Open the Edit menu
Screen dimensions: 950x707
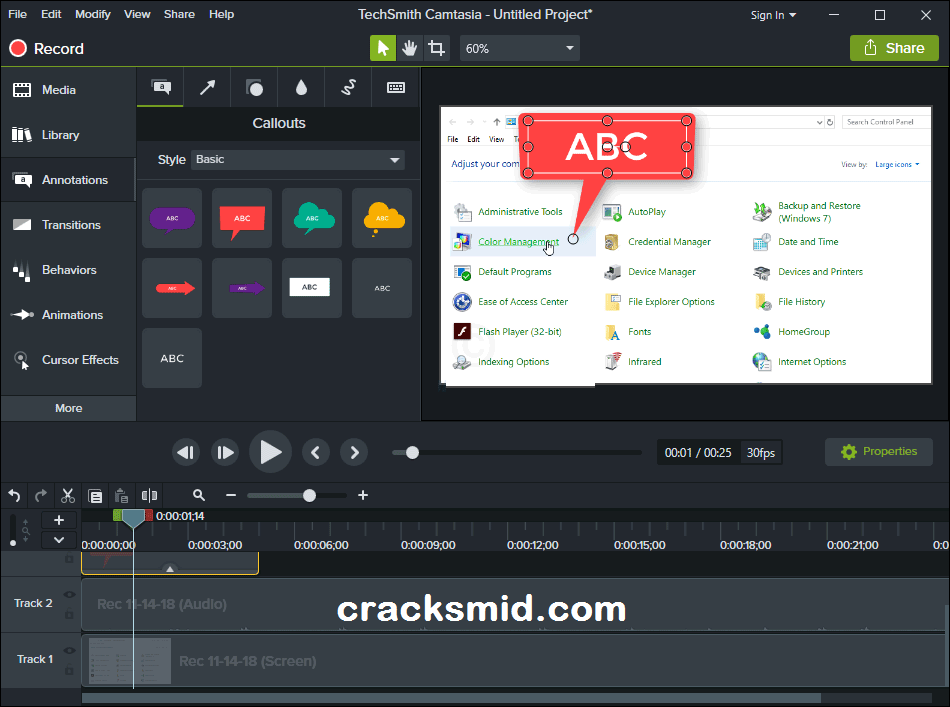51,14
